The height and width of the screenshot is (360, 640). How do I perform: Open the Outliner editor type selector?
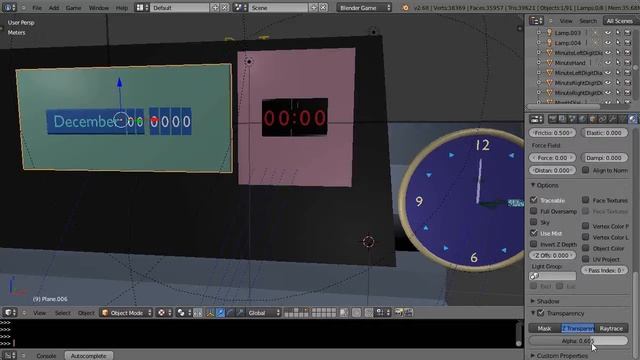536,20
